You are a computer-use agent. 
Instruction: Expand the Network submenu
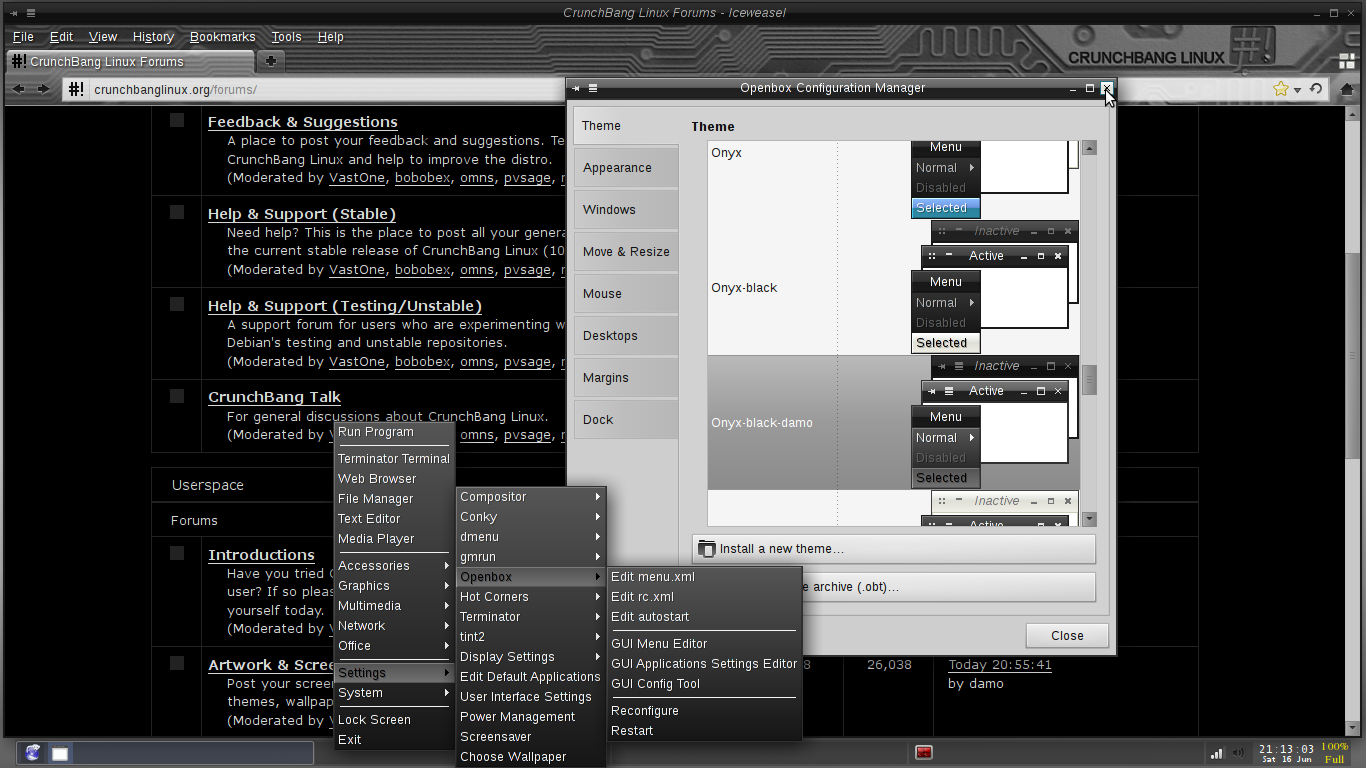(394, 626)
